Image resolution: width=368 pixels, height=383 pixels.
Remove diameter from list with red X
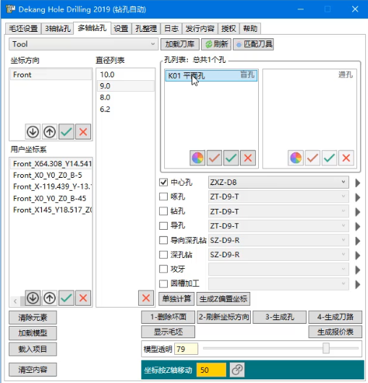tap(146, 298)
